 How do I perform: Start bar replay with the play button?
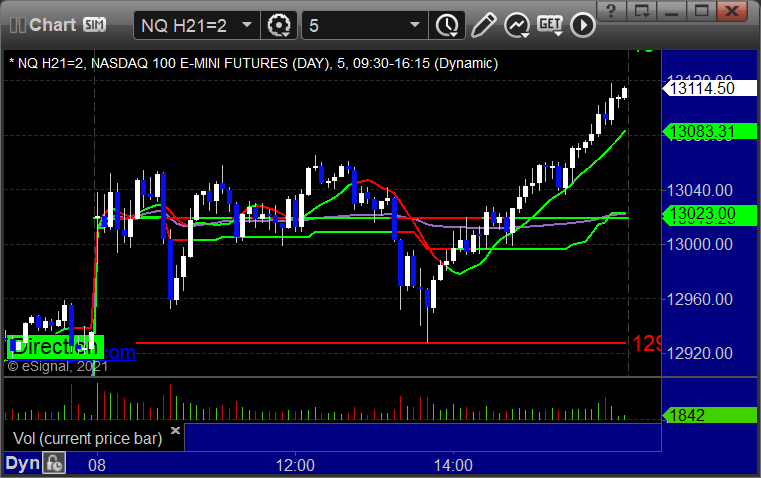pos(582,25)
